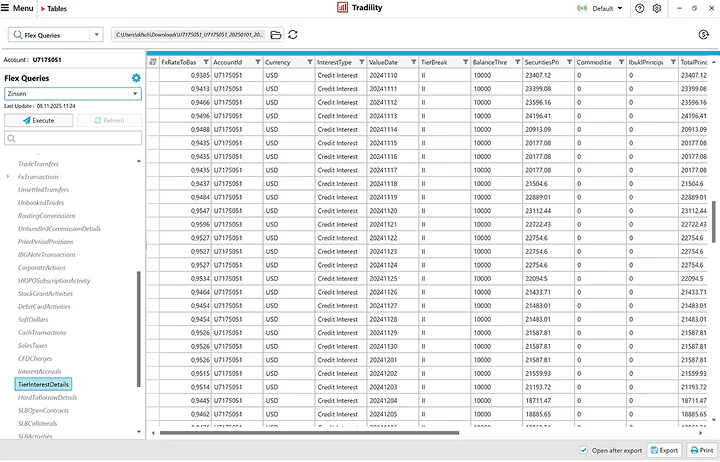
Task: Select RoutingCommissions in the tree
Action: click(x=47, y=215)
